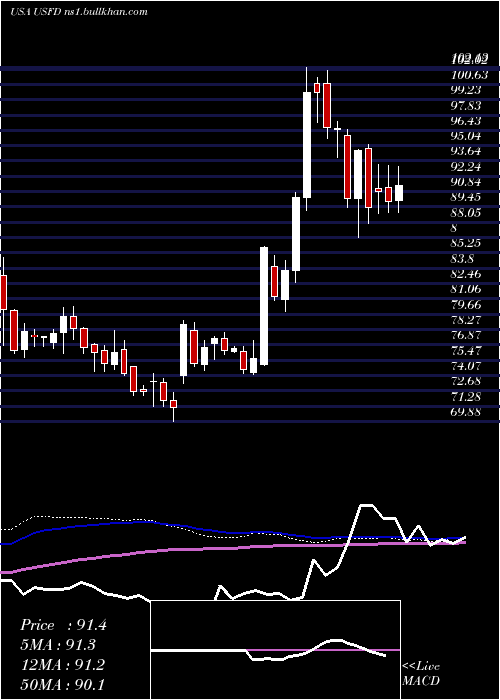Image resolution: width=500 pixels, height=700 pixels.
Task: Select the 81.06 price axis label
Action: (466, 289)
